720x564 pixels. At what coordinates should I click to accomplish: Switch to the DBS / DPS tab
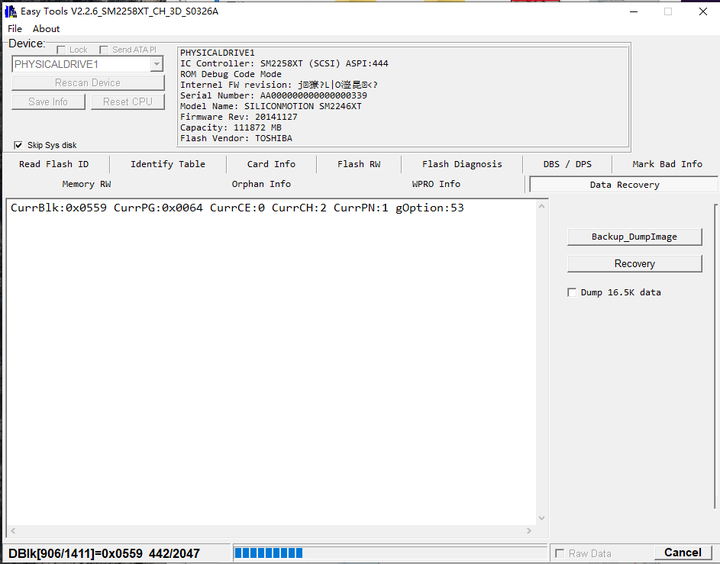click(x=567, y=164)
